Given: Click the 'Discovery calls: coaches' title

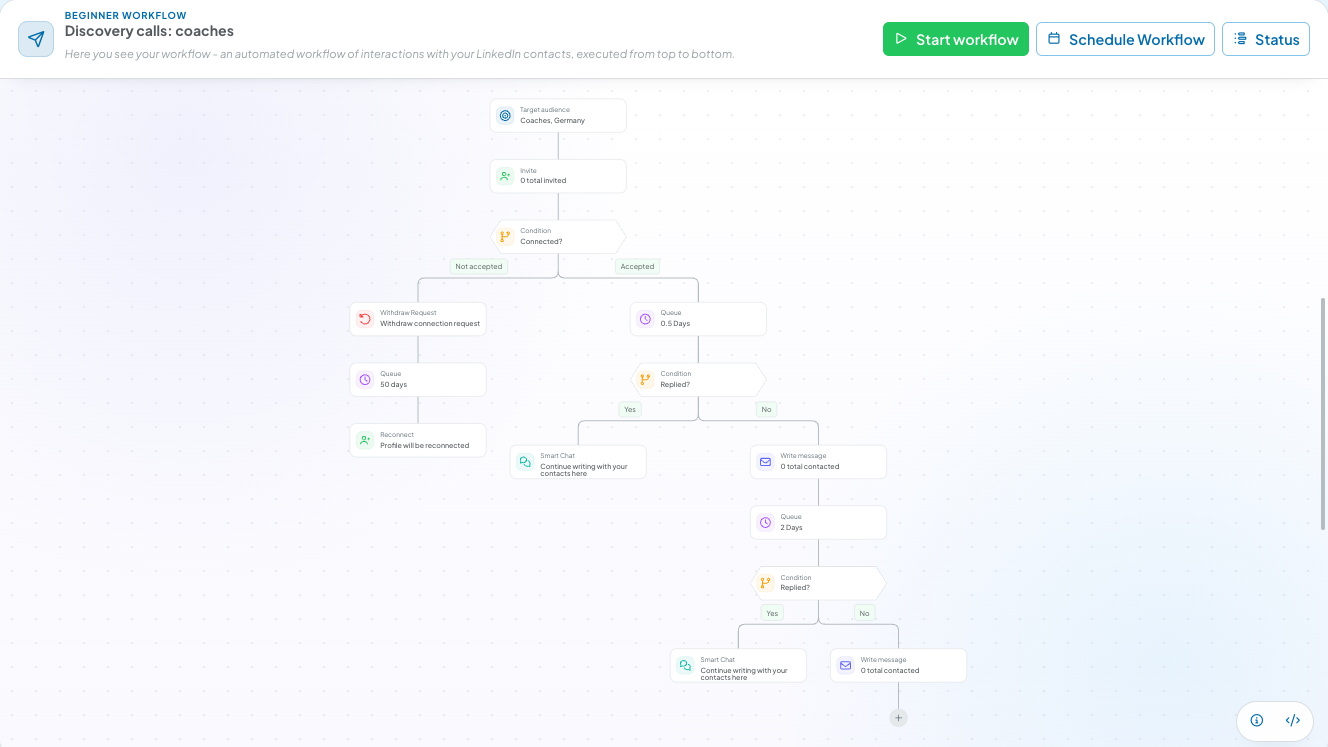Looking at the screenshot, I should point(149,31).
